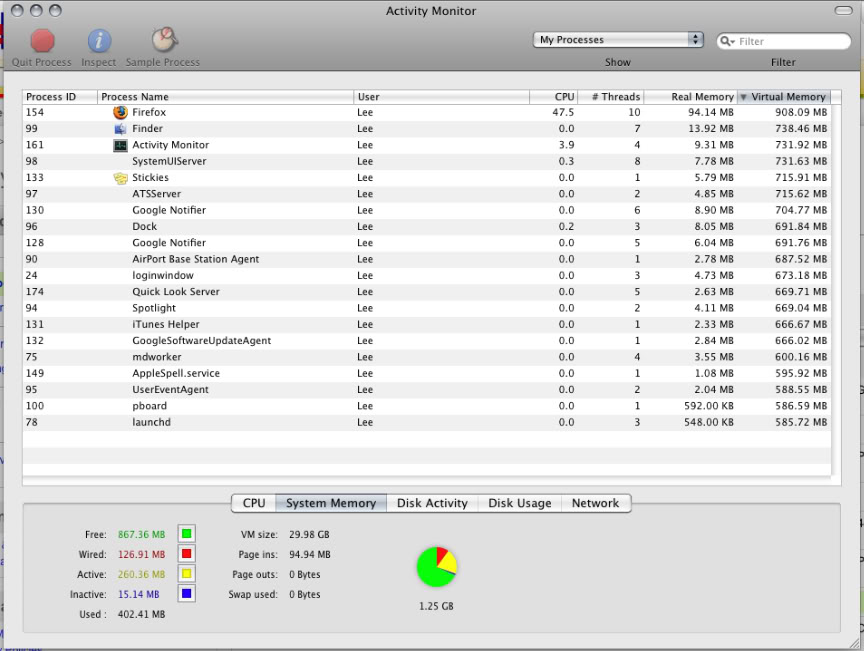Click into the Filter search field
Viewport: 864px width, 651px height.
[x=784, y=41]
